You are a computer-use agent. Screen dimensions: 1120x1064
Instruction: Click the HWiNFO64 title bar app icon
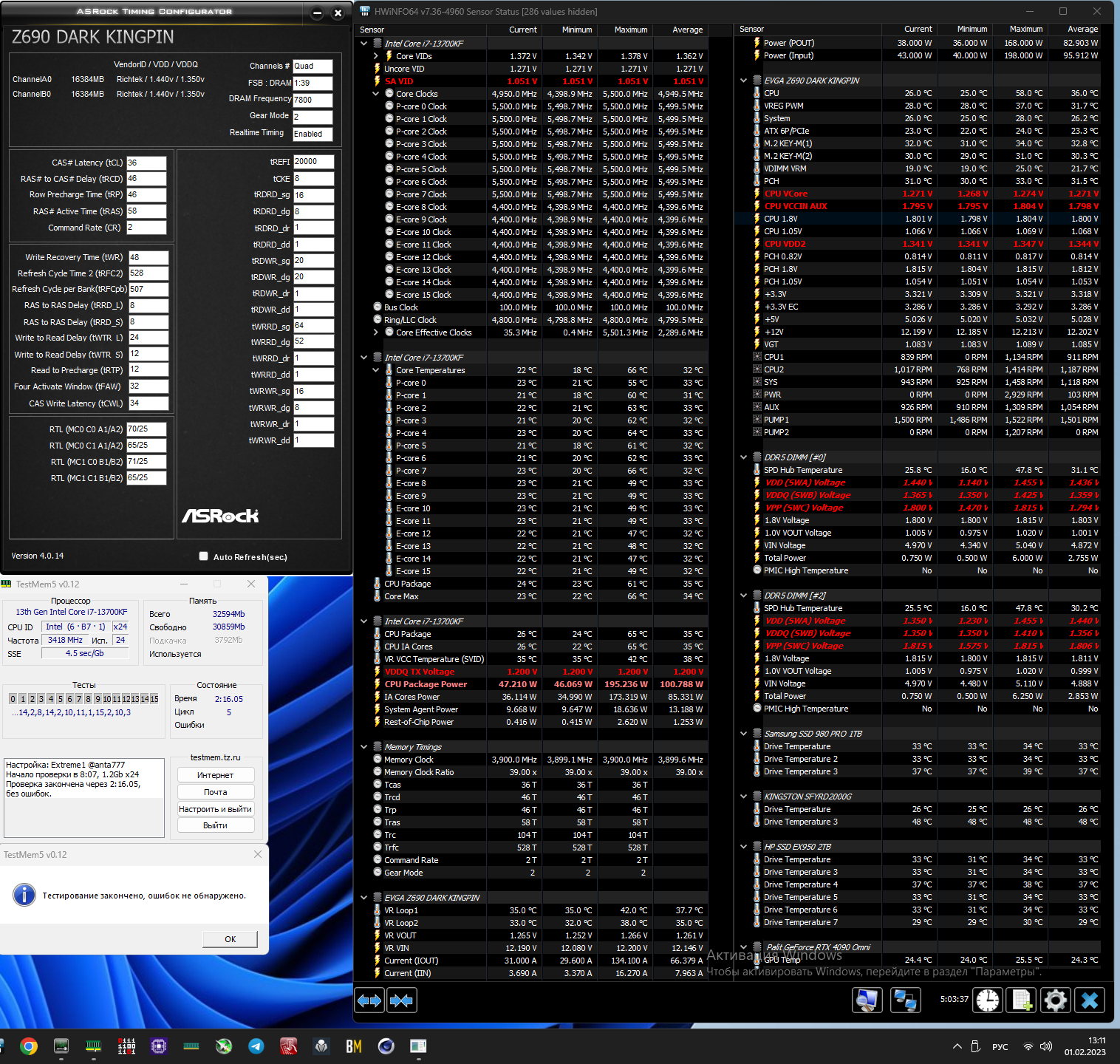pyautogui.click(x=364, y=11)
